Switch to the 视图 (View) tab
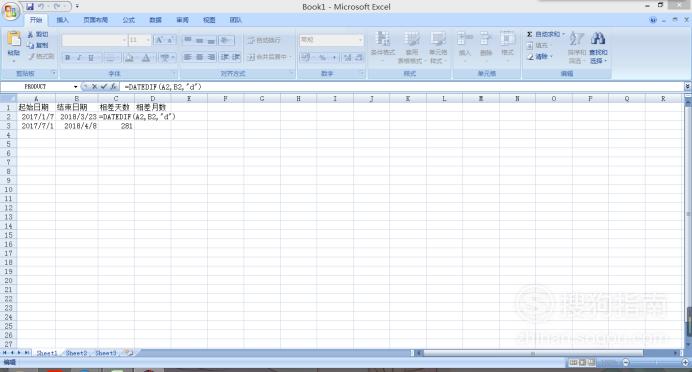The image size is (692, 372). [209, 20]
